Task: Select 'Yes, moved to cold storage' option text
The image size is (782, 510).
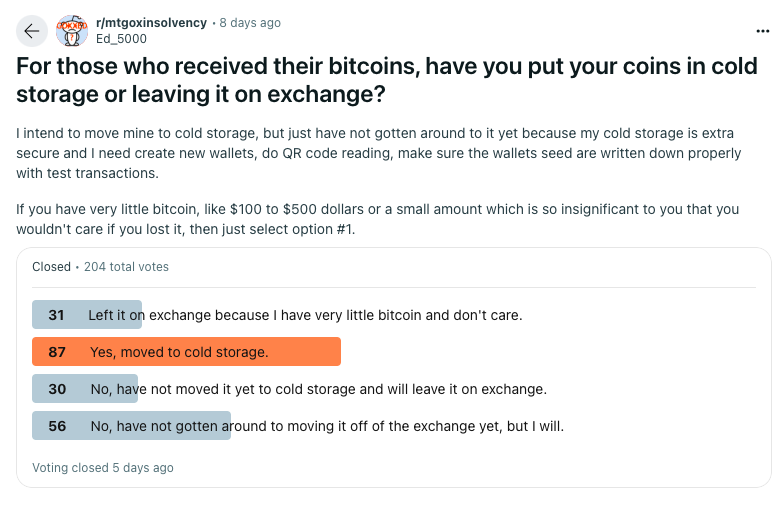Action: tap(179, 352)
